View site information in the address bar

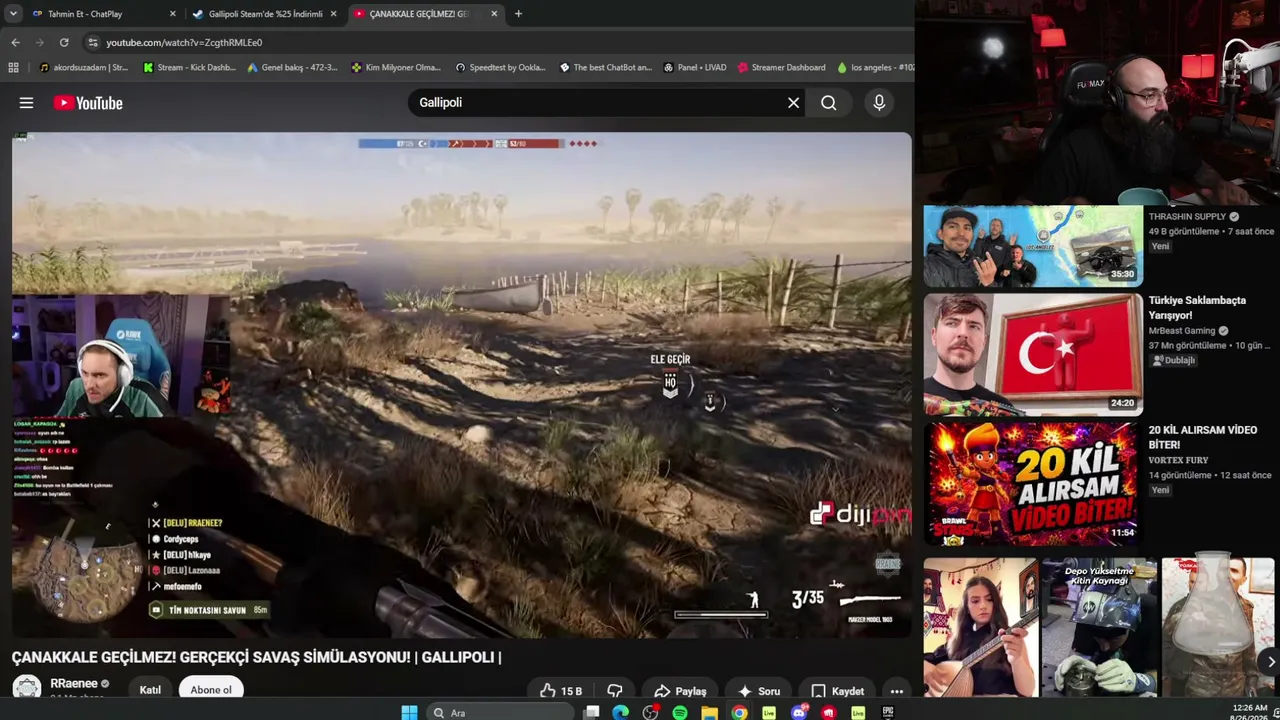click(x=93, y=42)
